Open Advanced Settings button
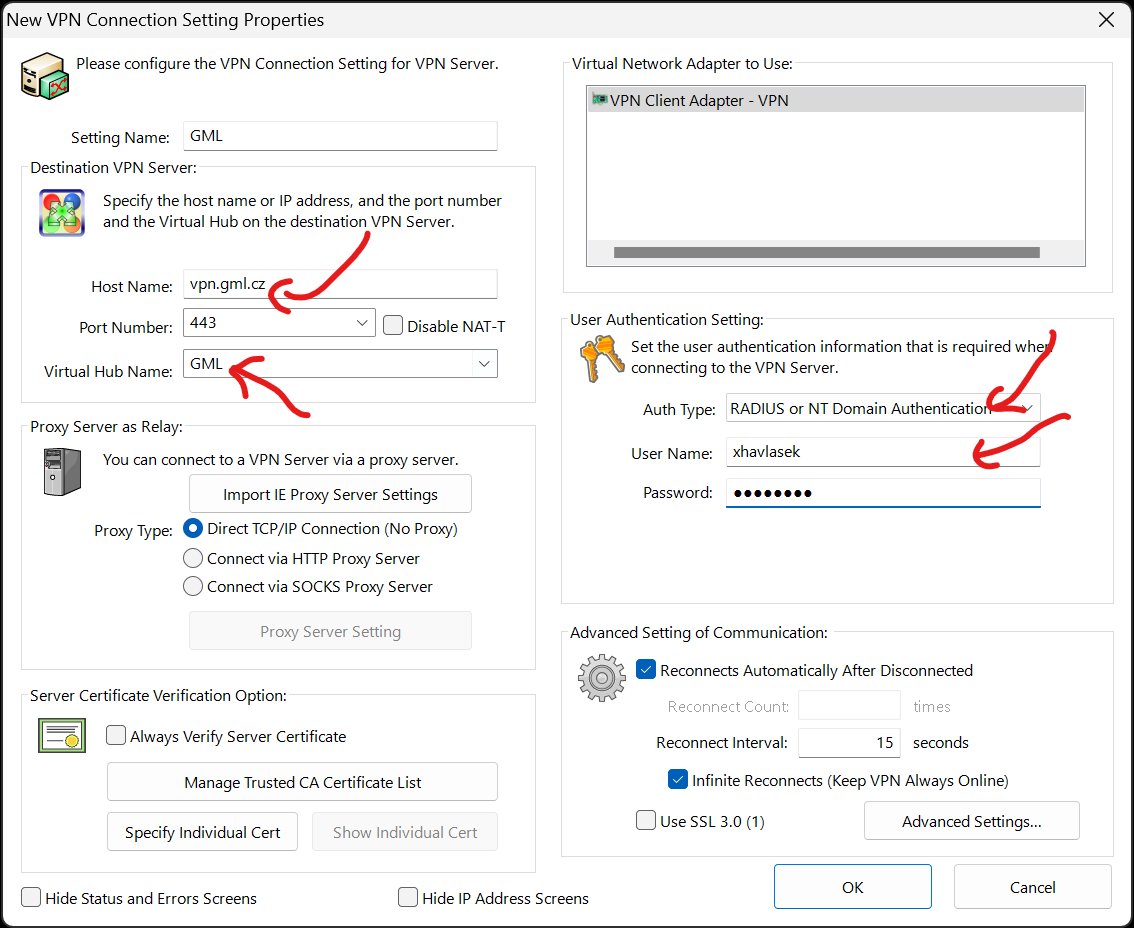 (x=971, y=821)
